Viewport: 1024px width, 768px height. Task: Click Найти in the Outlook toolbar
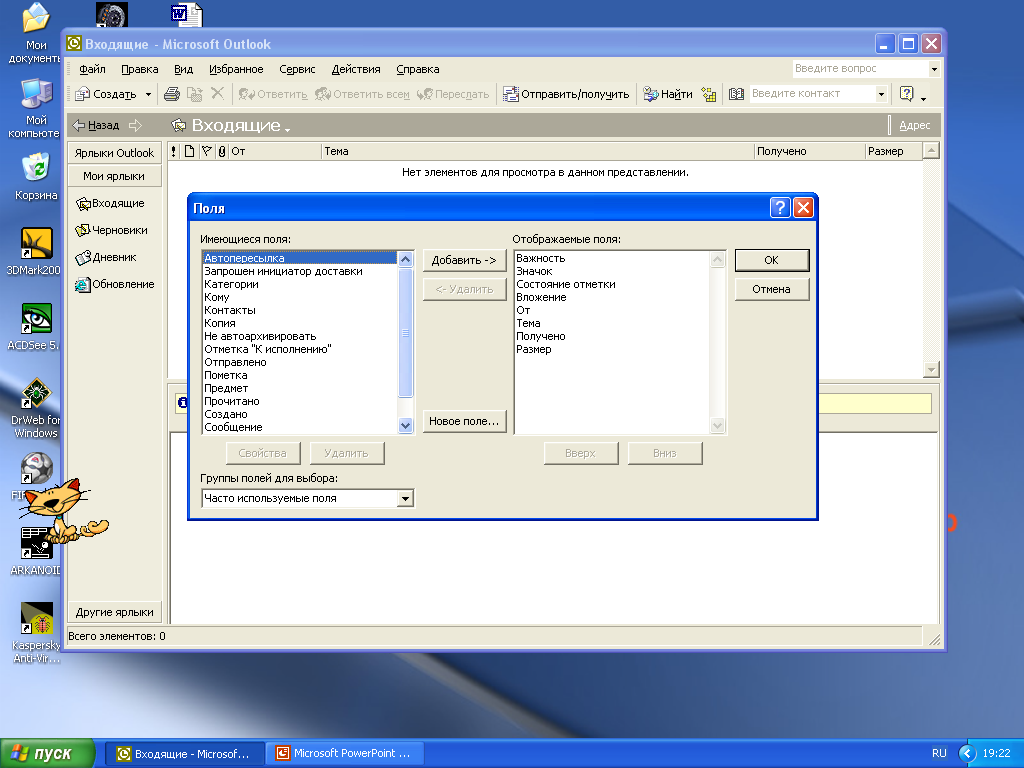tap(667, 94)
